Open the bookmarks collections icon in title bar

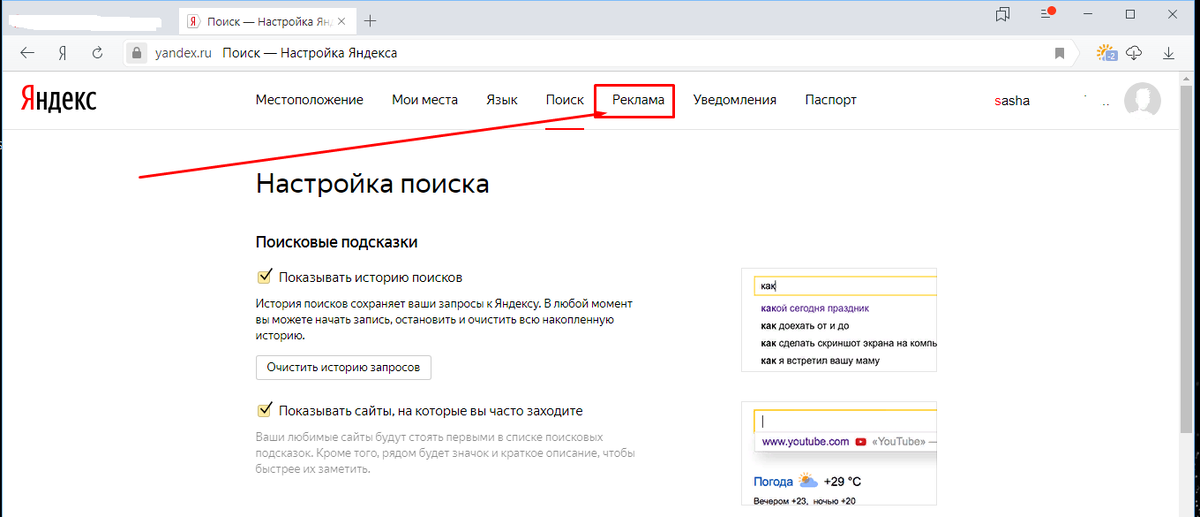click(1003, 14)
